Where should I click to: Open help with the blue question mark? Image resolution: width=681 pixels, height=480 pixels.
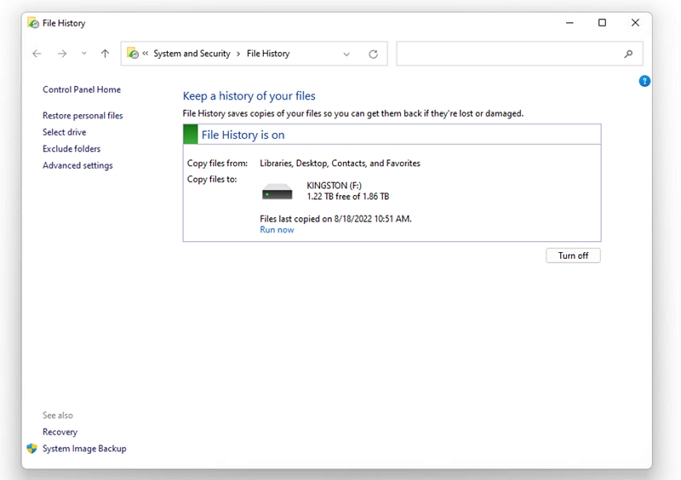644,81
